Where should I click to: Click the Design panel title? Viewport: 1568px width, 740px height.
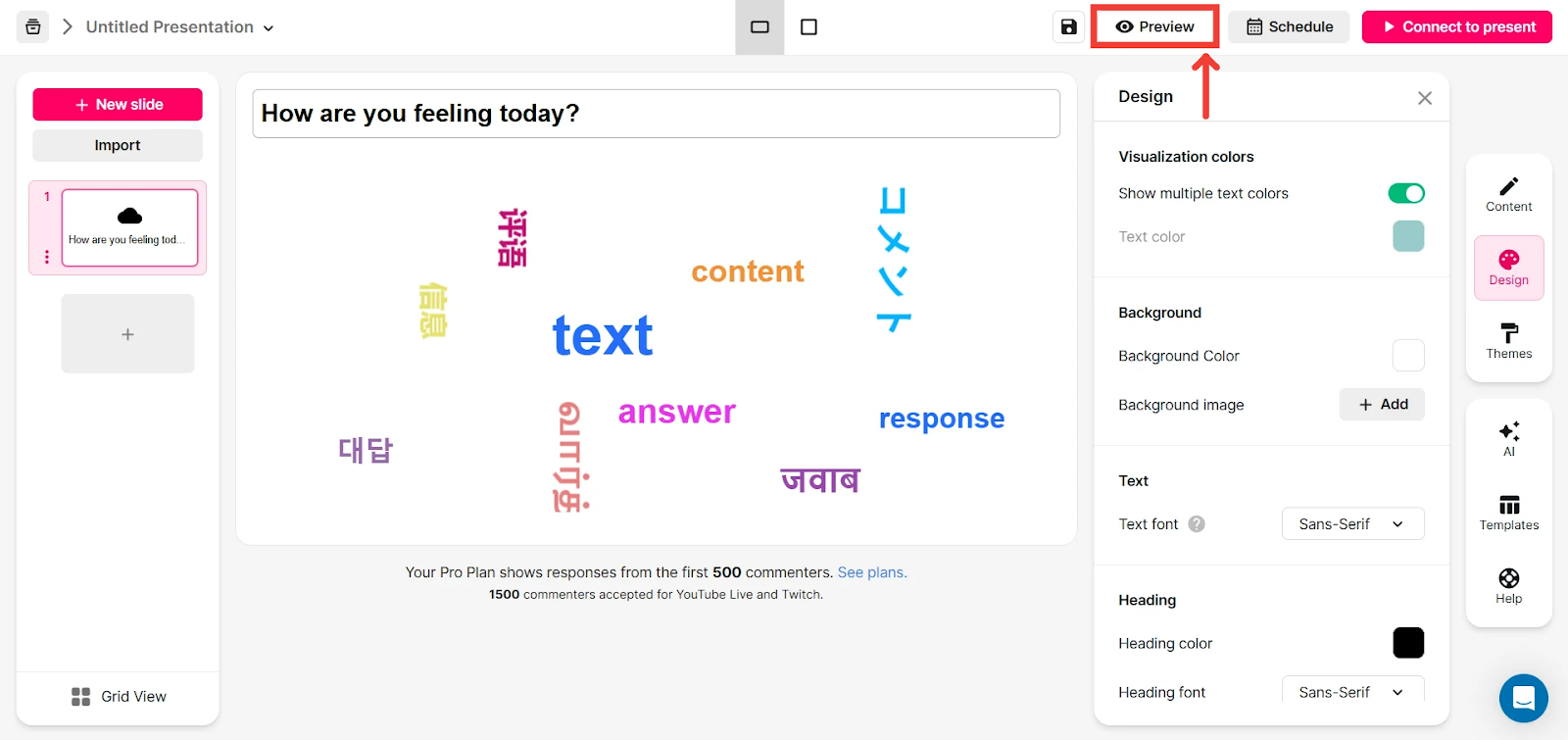[1146, 96]
